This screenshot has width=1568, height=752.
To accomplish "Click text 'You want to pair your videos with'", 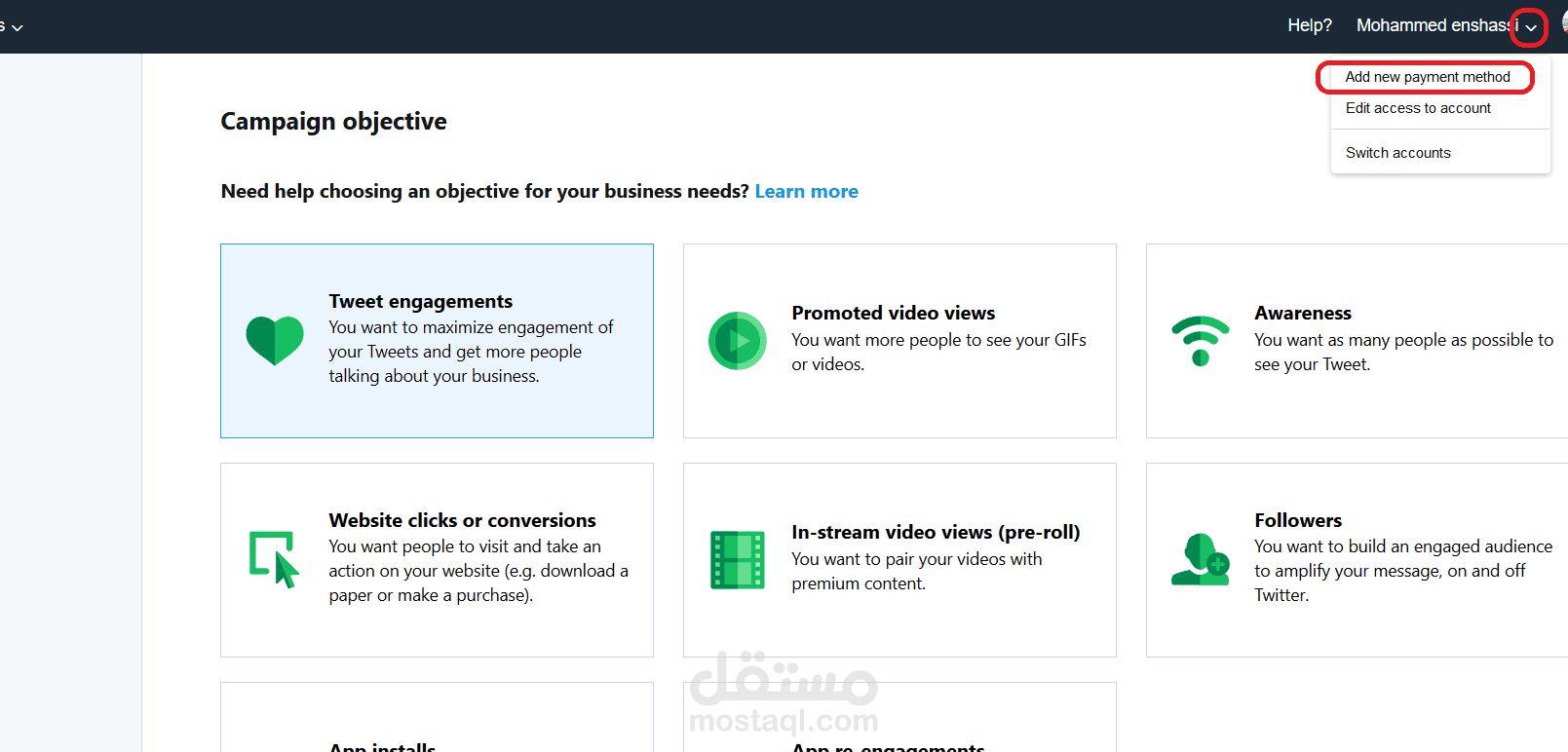I will pyautogui.click(x=917, y=559).
